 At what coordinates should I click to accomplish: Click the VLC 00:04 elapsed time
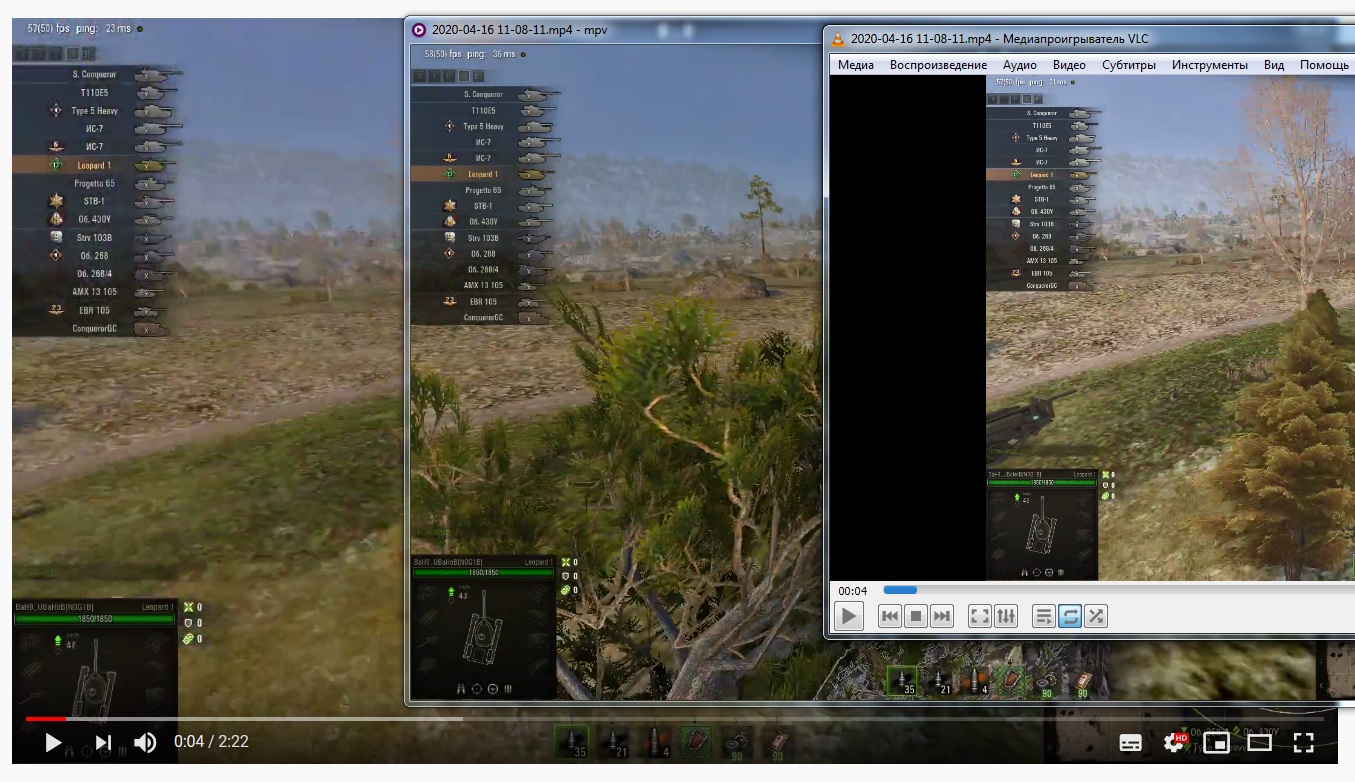pos(853,590)
